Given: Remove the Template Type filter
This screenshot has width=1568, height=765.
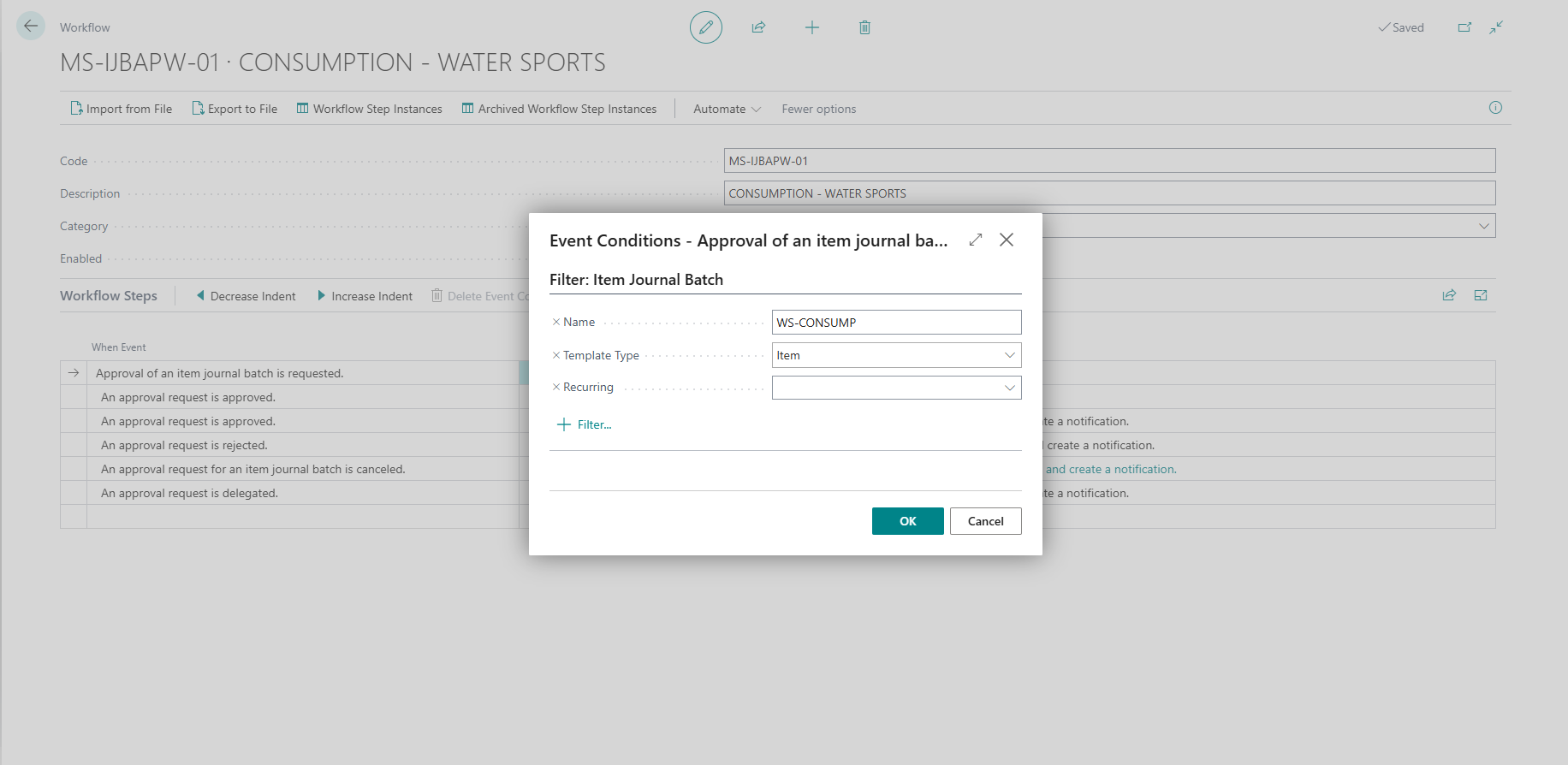Looking at the screenshot, I should [x=556, y=355].
